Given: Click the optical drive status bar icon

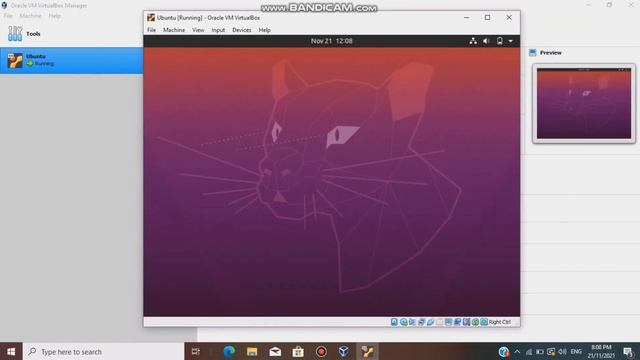Looking at the screenshot, I should (403, 322).
